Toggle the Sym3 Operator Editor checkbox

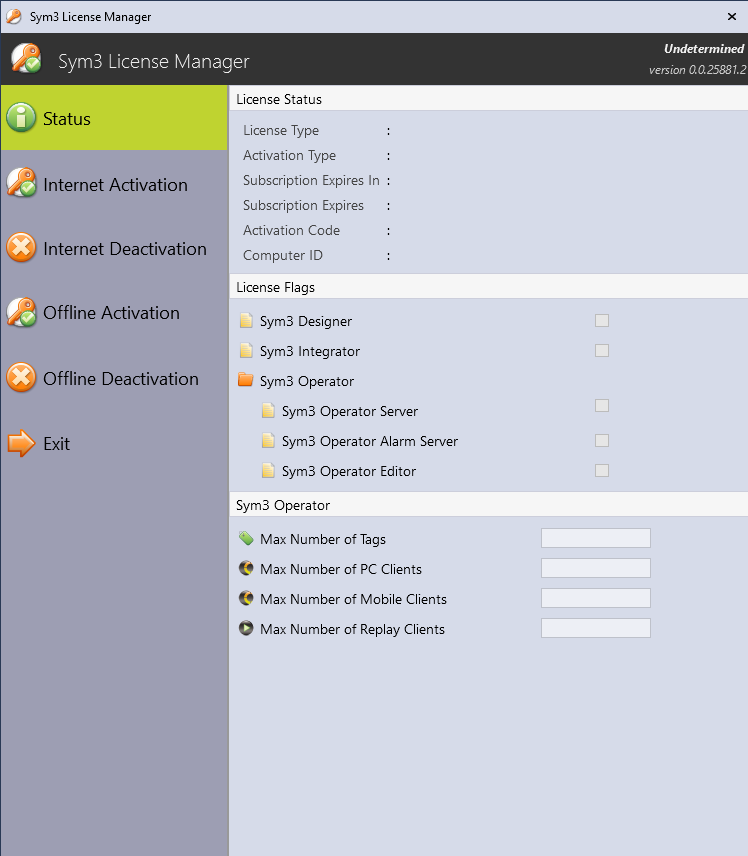tap(602, 471)
